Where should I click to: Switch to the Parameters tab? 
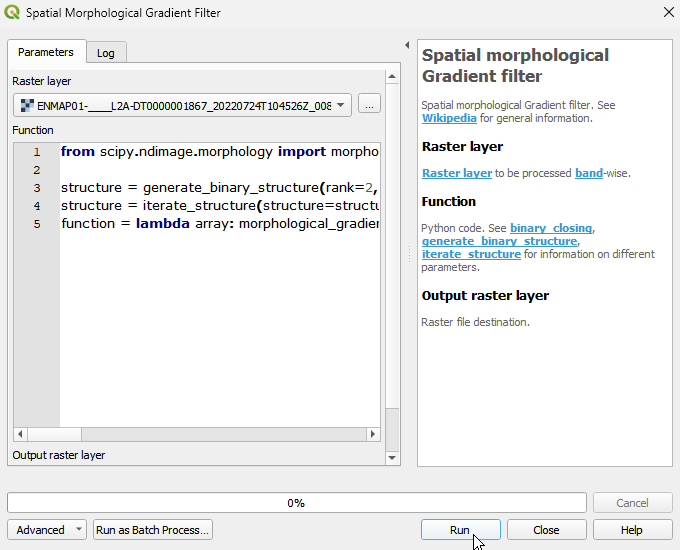click(46, 52)
